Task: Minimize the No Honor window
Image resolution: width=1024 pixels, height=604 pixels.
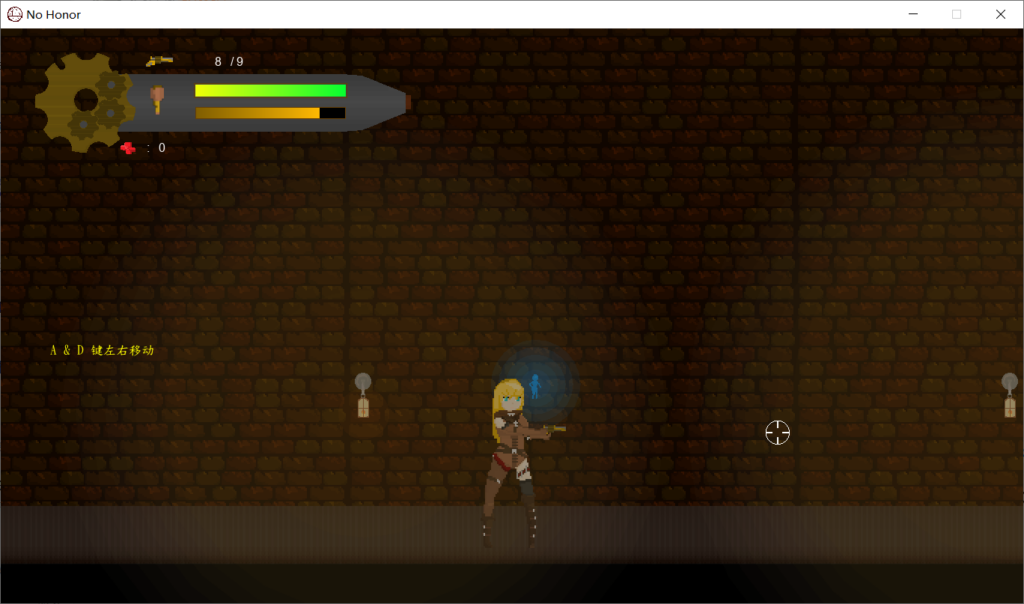Action: pyautogui.click(x=913, y=14)
